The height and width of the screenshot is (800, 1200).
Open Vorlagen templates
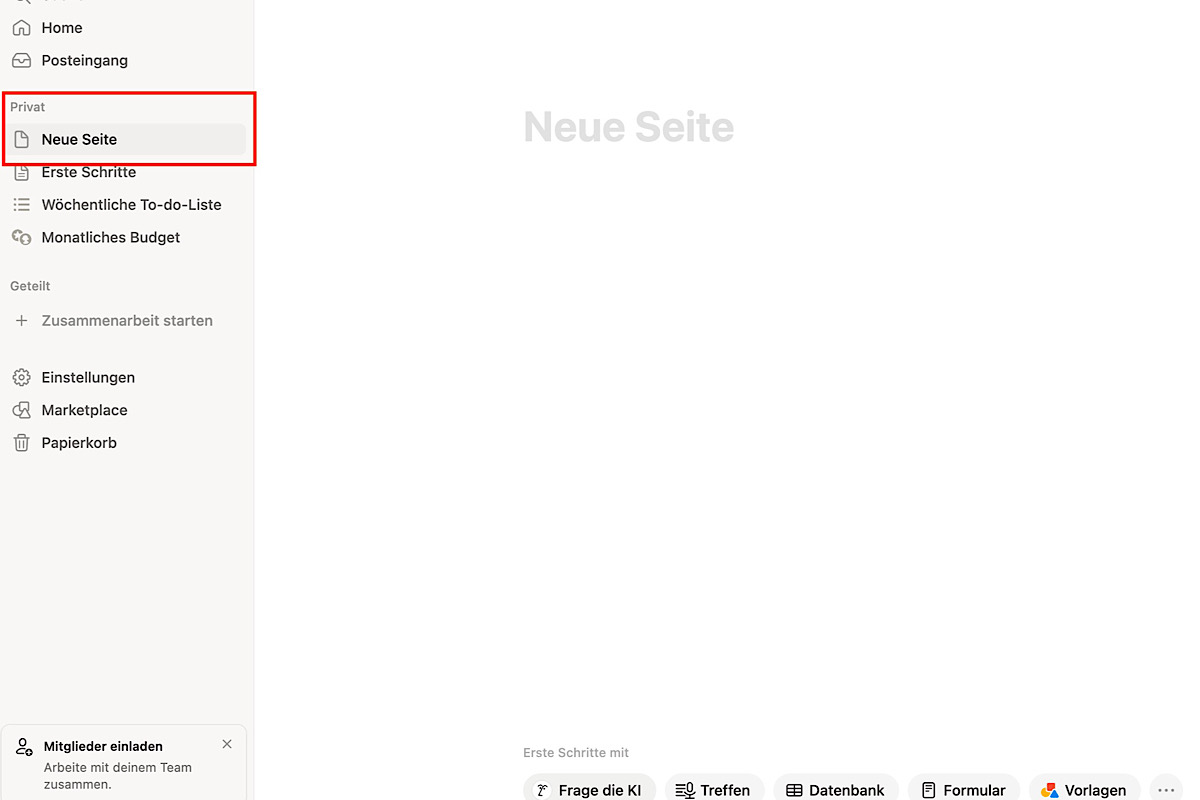coord(1084,789)
